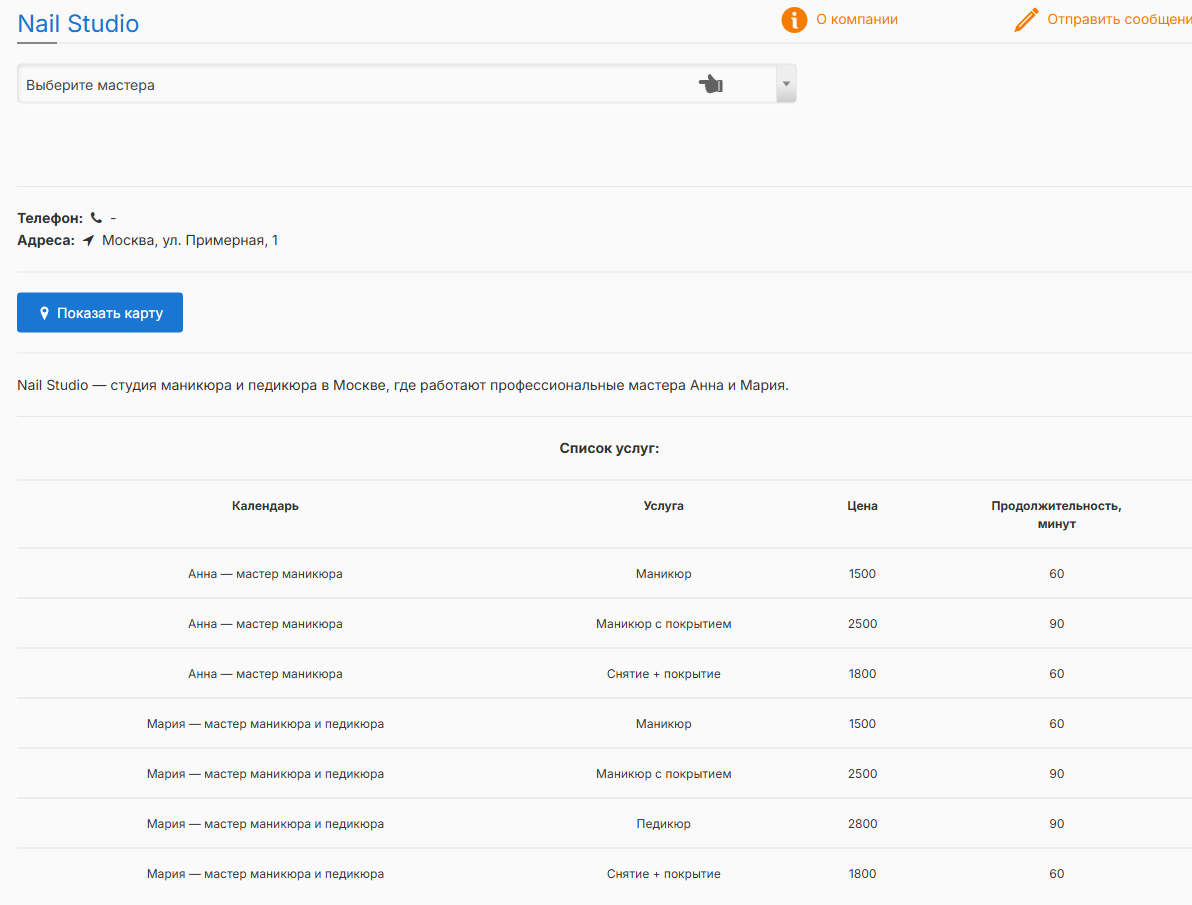Click the Педикюр service cell
1192x905 pixels.
click(664, 824)
